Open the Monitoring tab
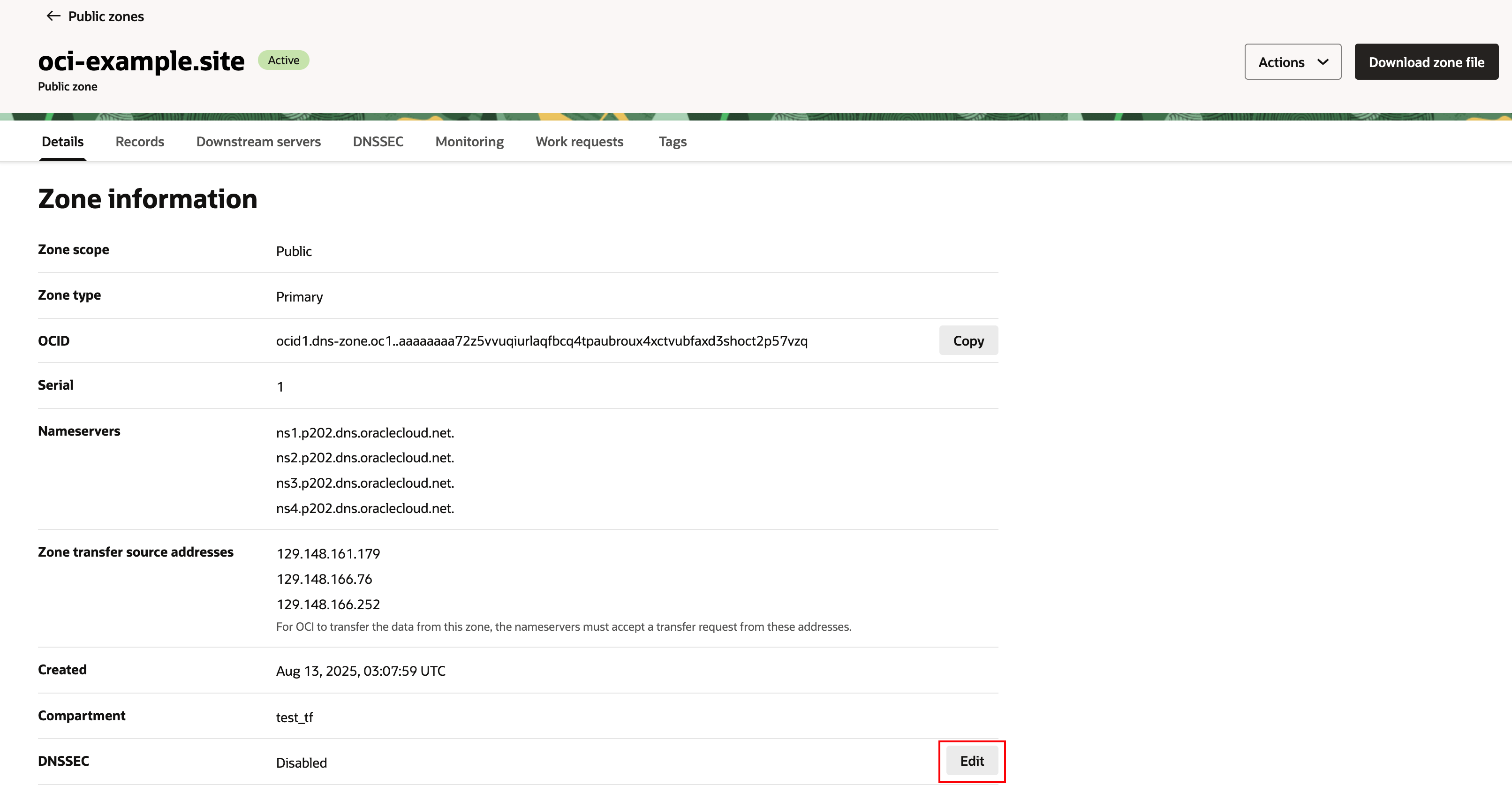The height and width of the screenshot is (785, 1512). (469, 142)
